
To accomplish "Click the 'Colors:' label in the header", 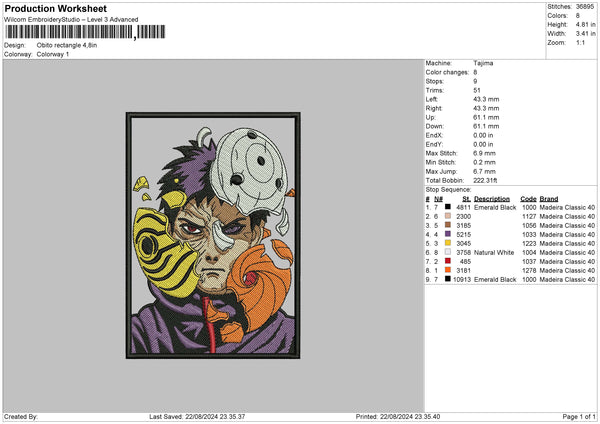I will click(x=557, y=16).
